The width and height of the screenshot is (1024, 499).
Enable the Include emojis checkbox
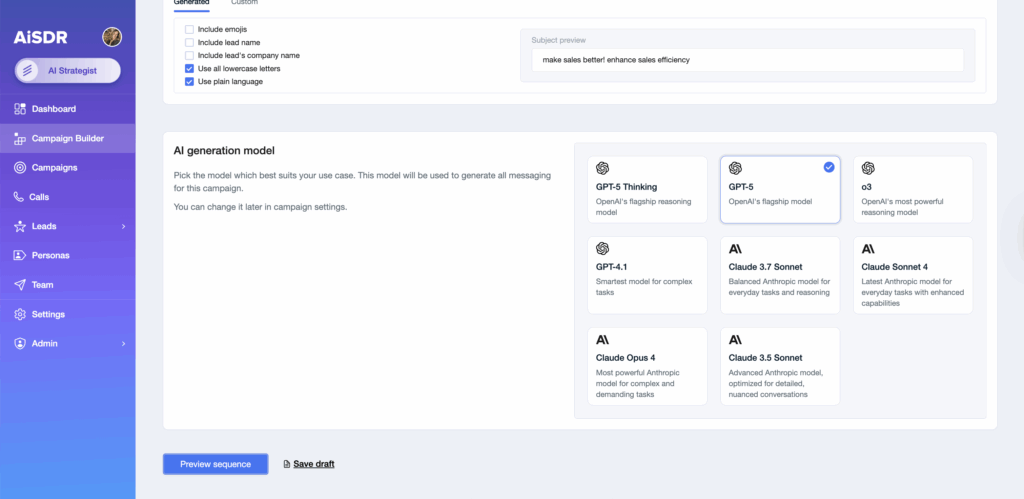click(189, 30)
